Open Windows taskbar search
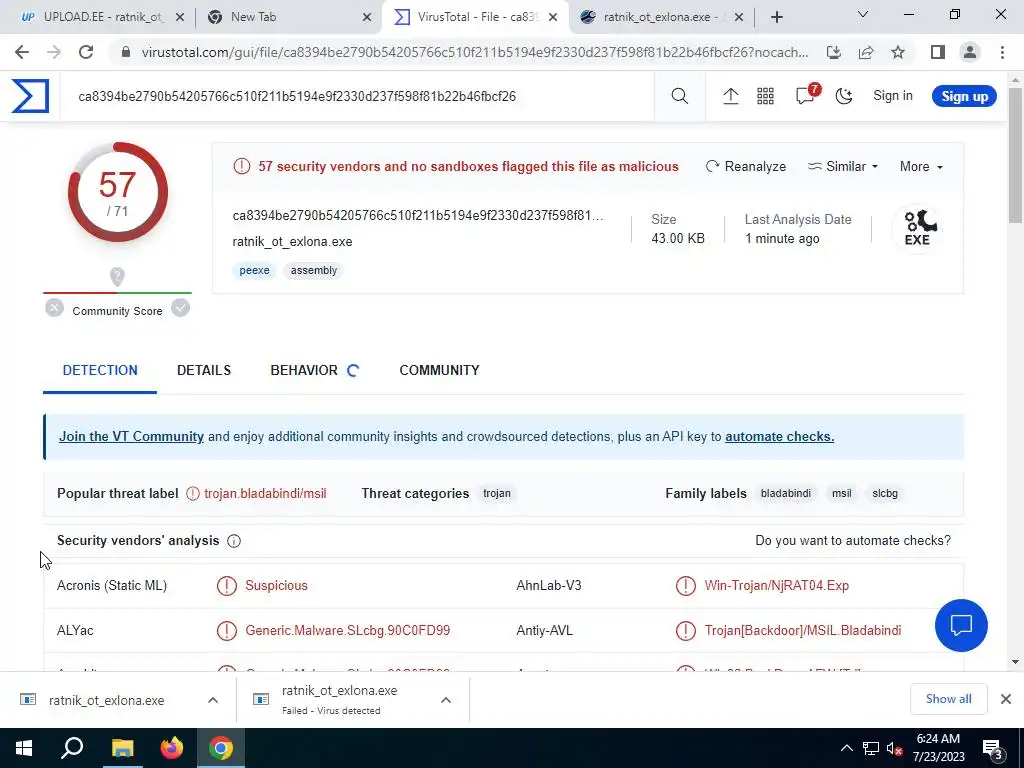The height and width of the screenshot is (768, 1024). [x=72, y=748]
